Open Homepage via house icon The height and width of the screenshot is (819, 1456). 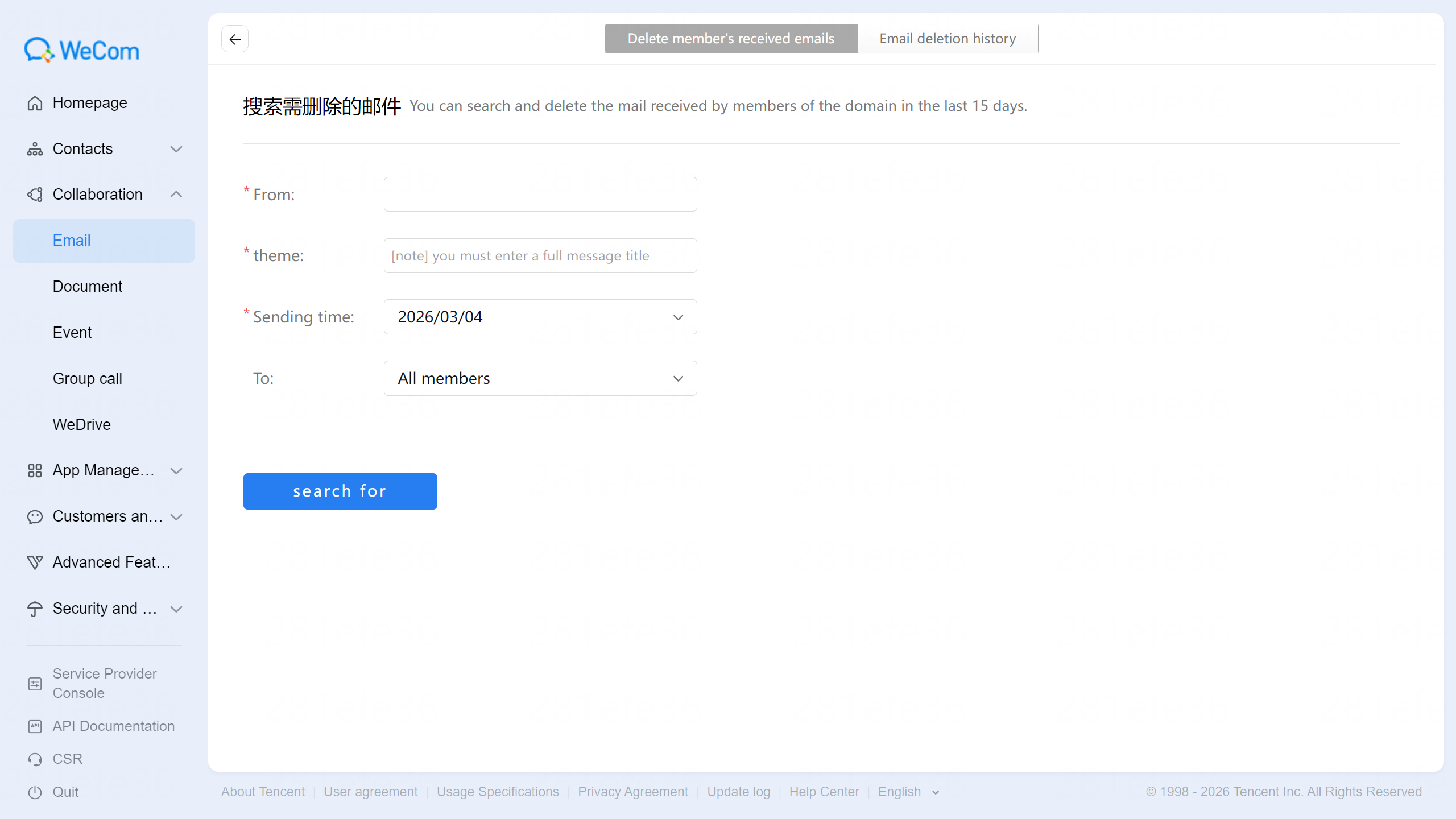(35, 103)
